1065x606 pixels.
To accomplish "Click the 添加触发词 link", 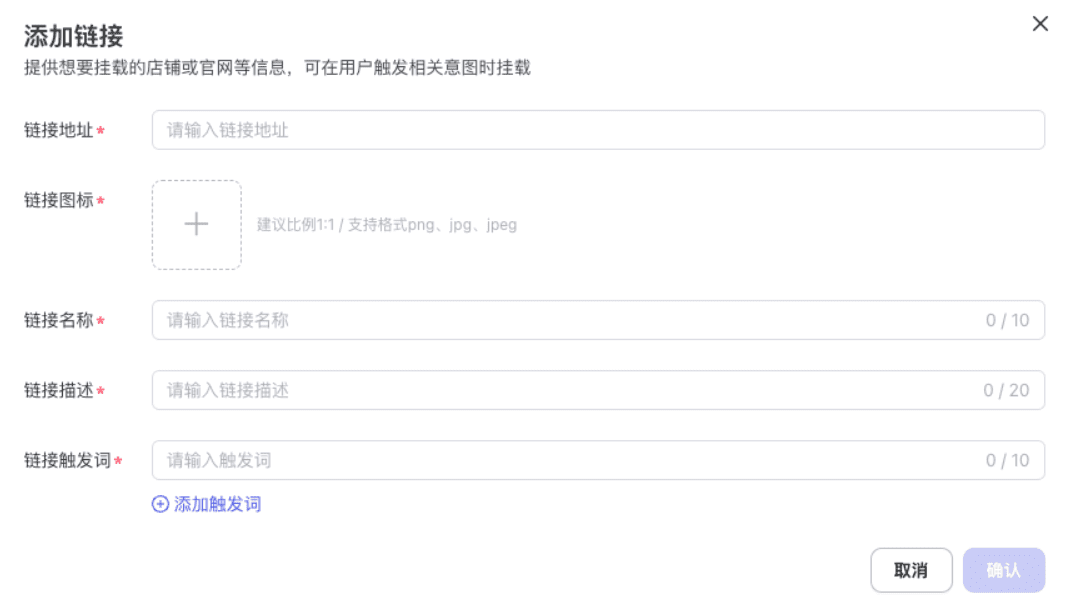I will point(206,504).
